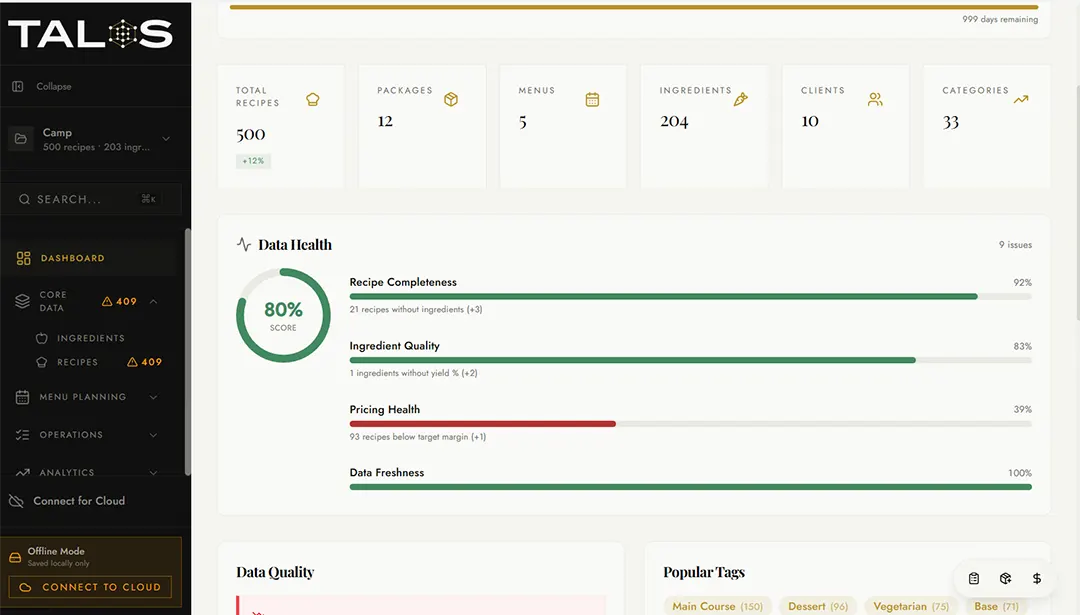Select the Analytics trend icon
The width and height of the screenshot is (1080, 615).
tap(22, 472)
